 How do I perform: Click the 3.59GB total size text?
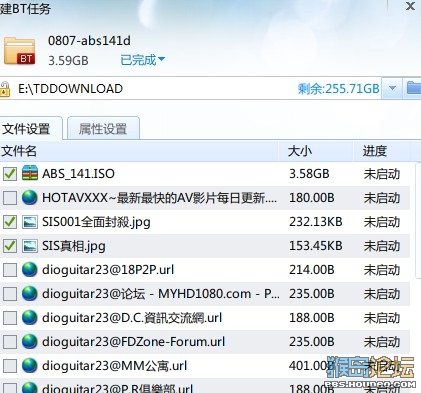tap(68, 61)
